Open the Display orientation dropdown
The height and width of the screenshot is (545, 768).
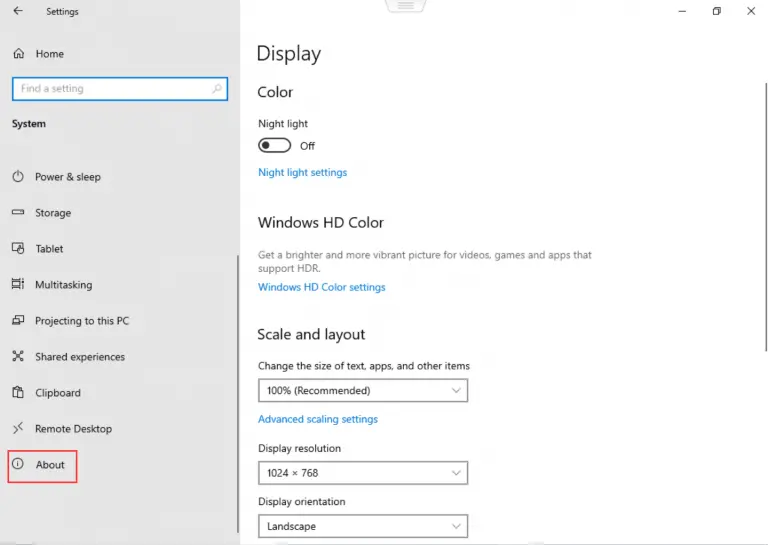(363, 526)
